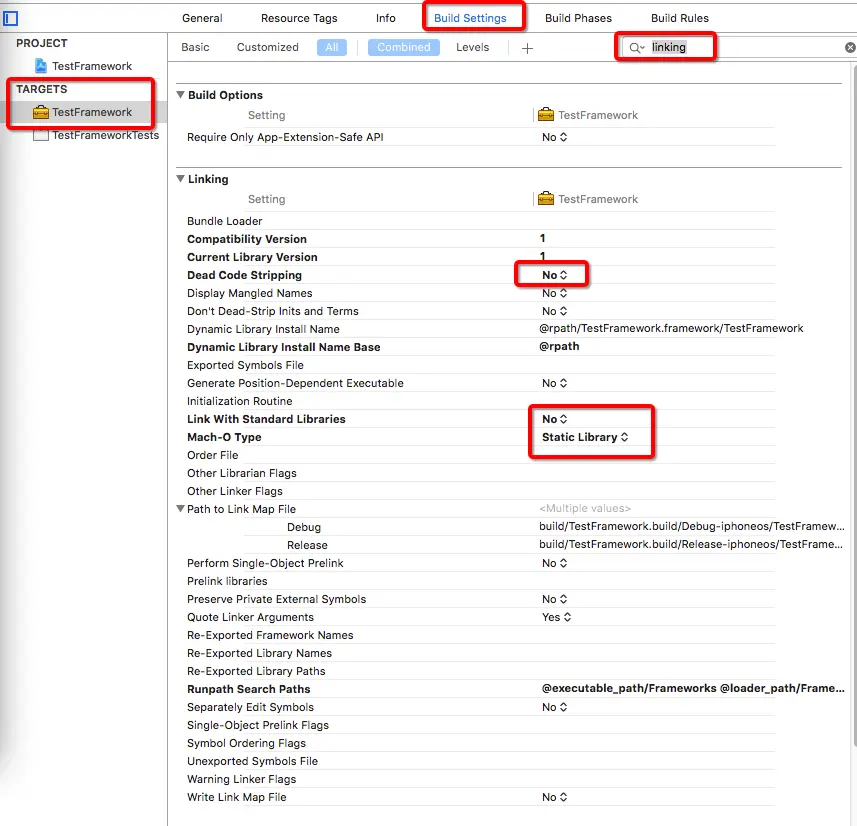Open Link With Standard Libraries dropdown
The height and width of the screenshot is (826, 857).
pyautogui.click(x=554, y=419)
